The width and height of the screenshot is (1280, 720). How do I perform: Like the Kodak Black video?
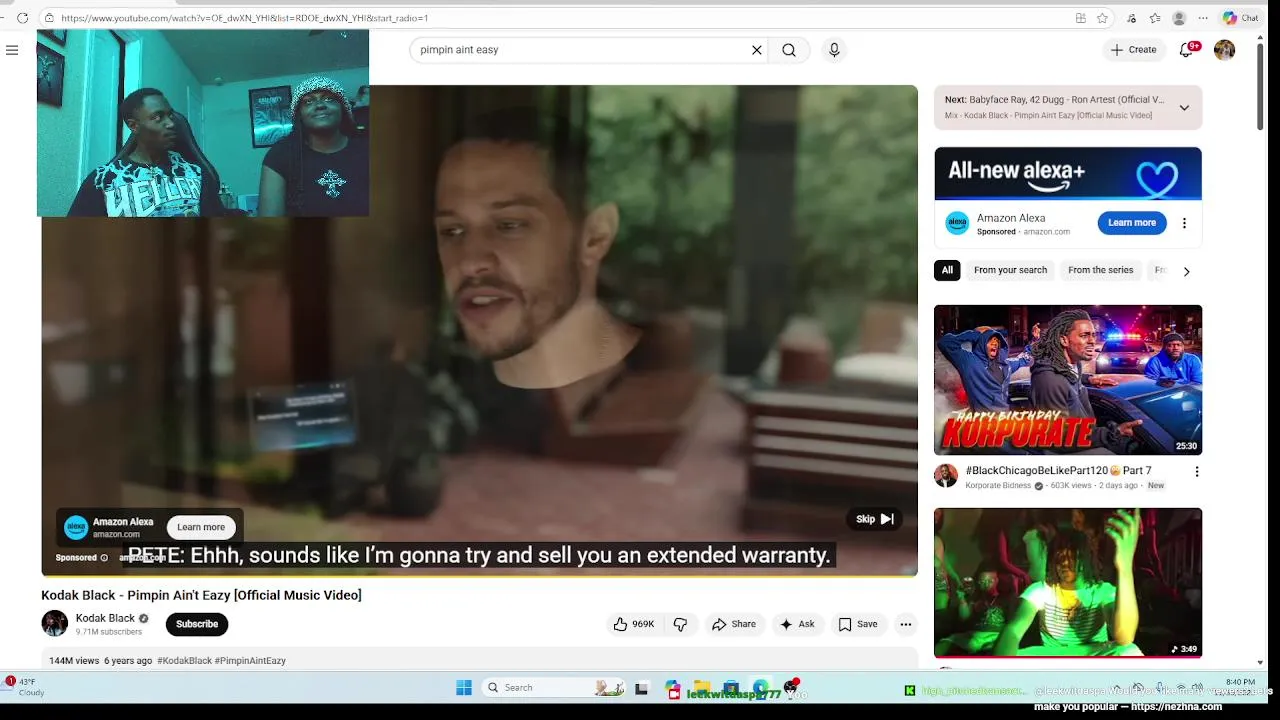tap(634, 624)
